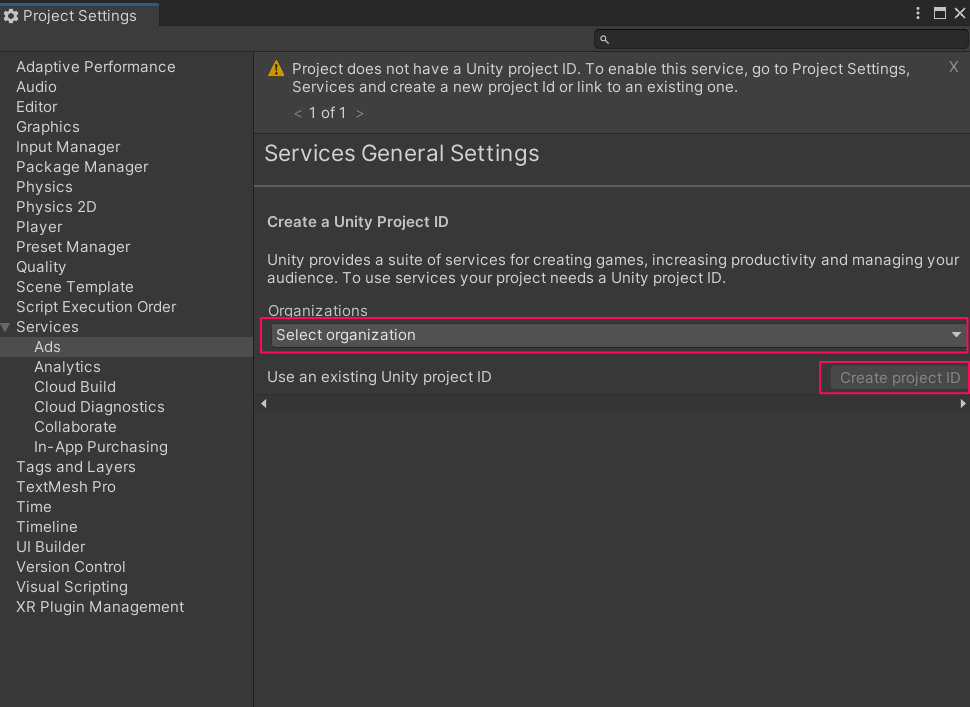This screenshot has width=970, height=707.
Task: Select Cloud Build settings
Action: tap(75, 387)
